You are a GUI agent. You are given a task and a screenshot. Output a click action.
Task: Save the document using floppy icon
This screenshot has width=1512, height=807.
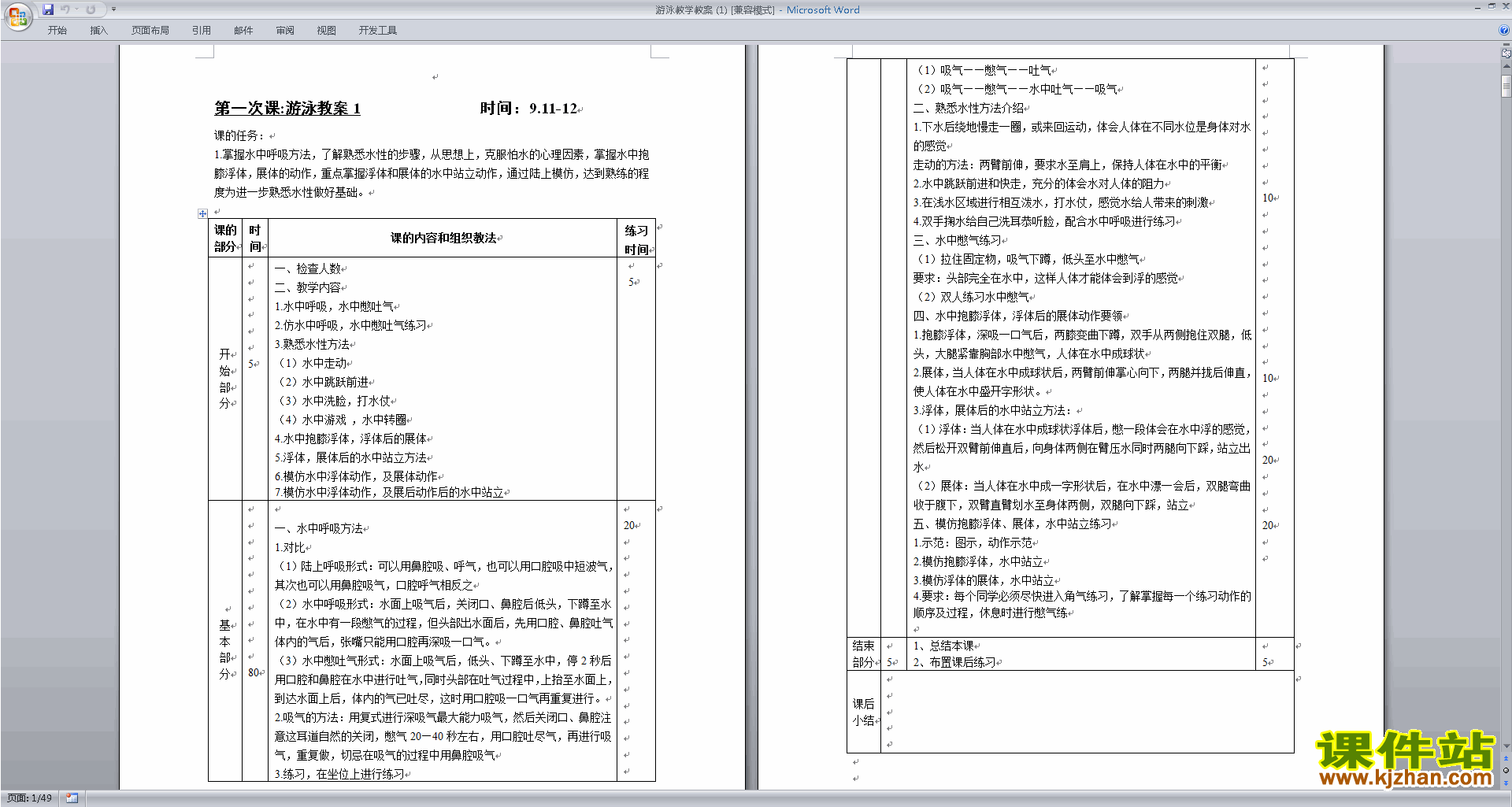pos(48,9)
